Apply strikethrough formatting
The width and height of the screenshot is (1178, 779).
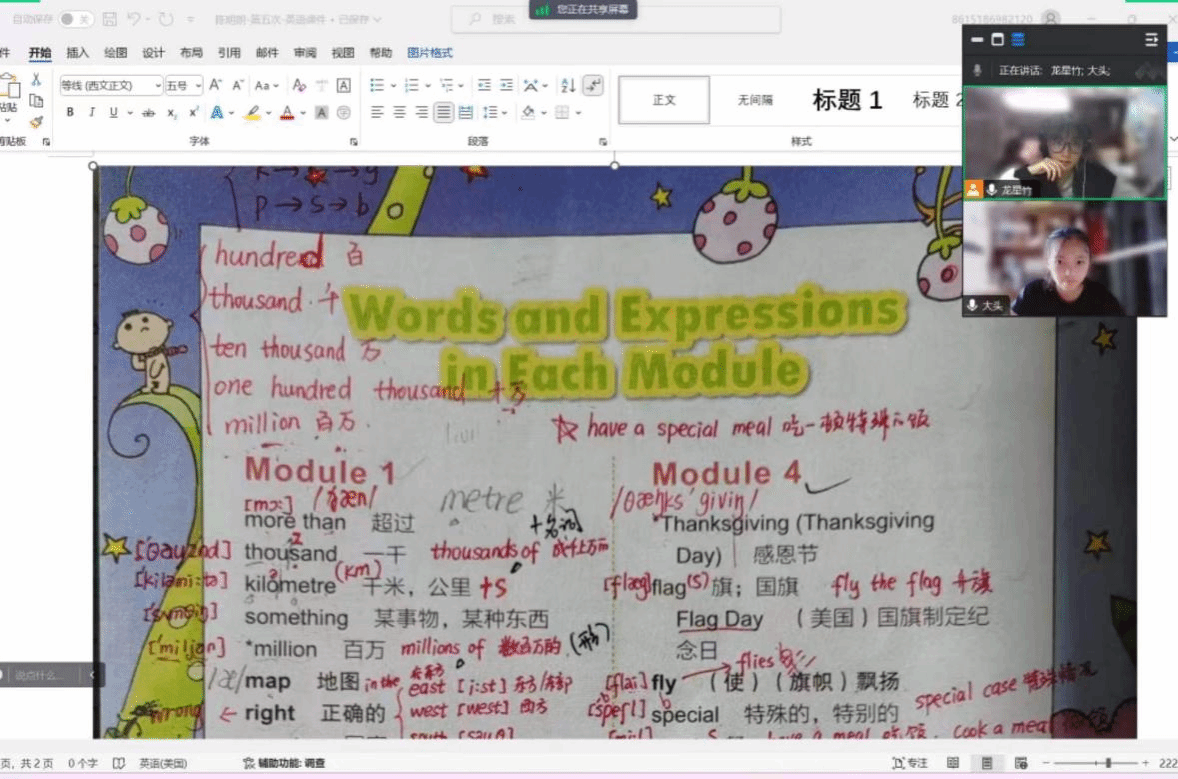pyautogui.click(x=148, y=113)
